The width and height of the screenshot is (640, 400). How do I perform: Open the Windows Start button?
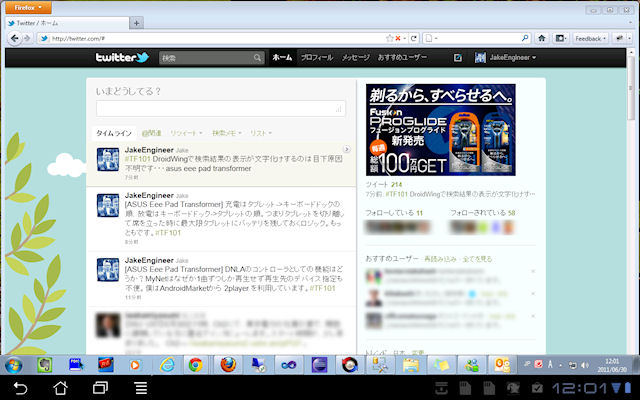[x=14, y=365]
